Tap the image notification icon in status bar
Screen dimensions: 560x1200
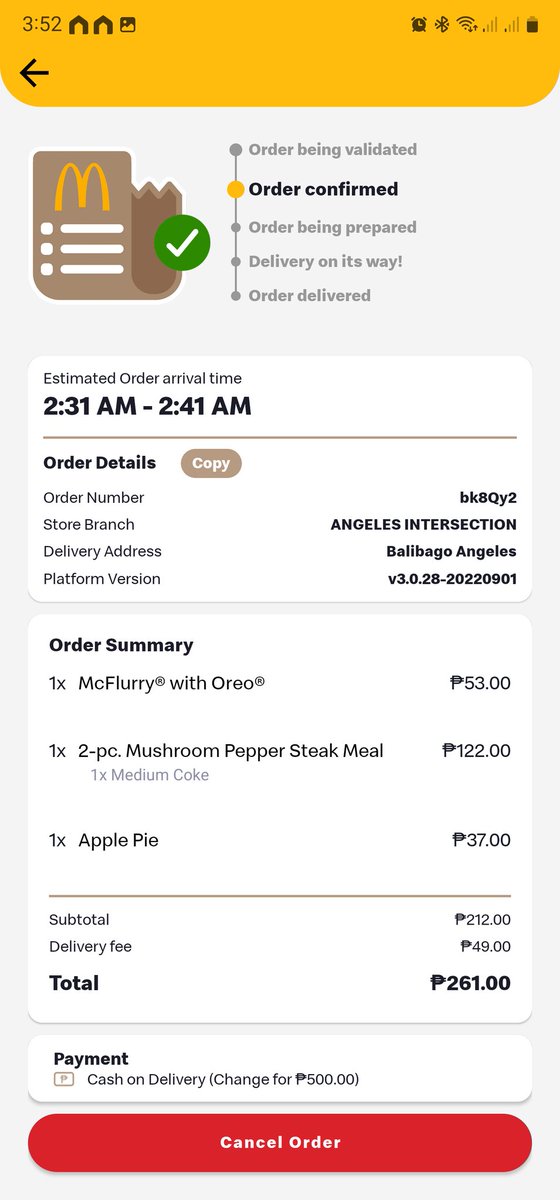[127, 25]
